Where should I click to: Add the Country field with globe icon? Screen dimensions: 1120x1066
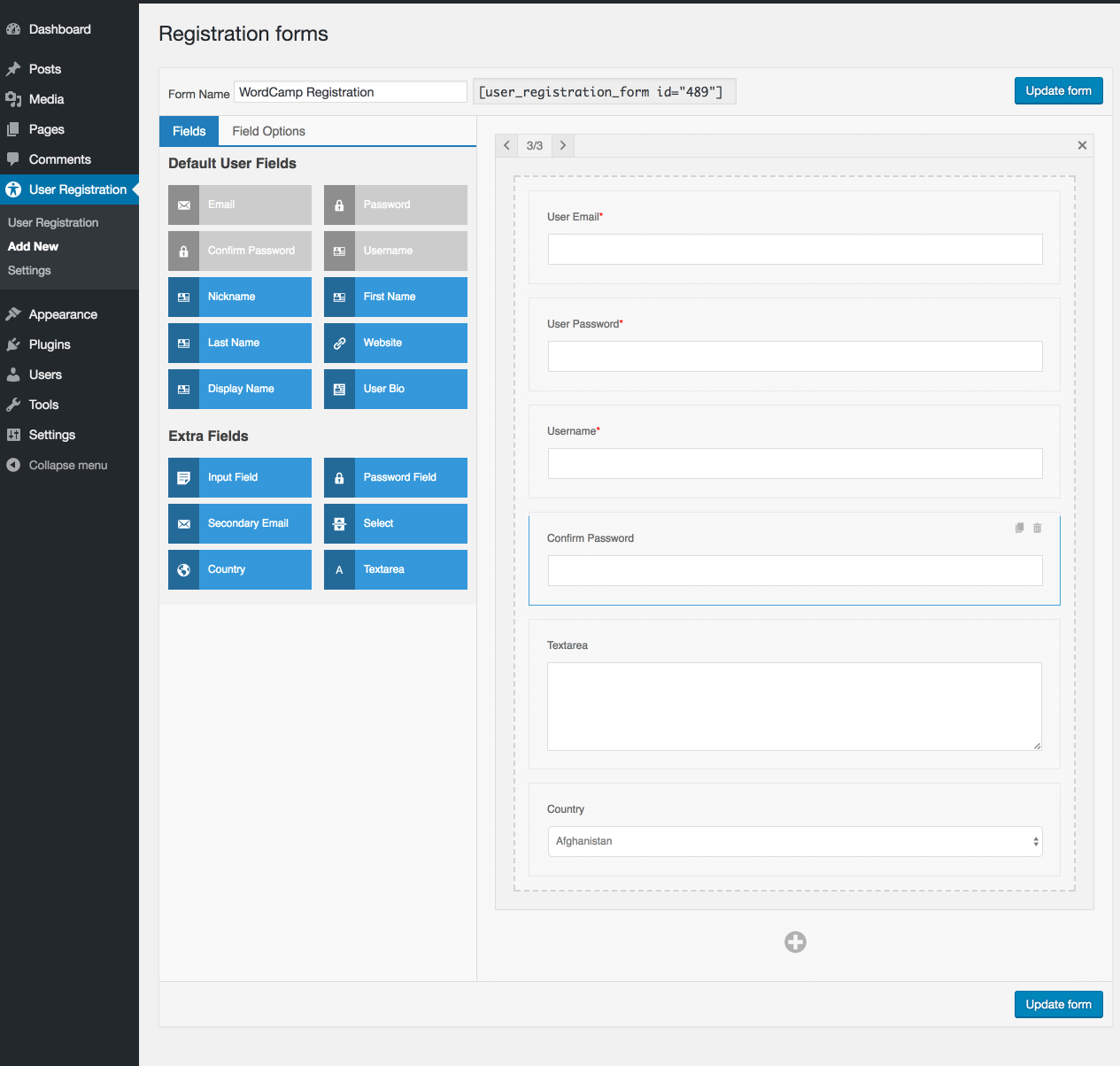tap(239, 569)
